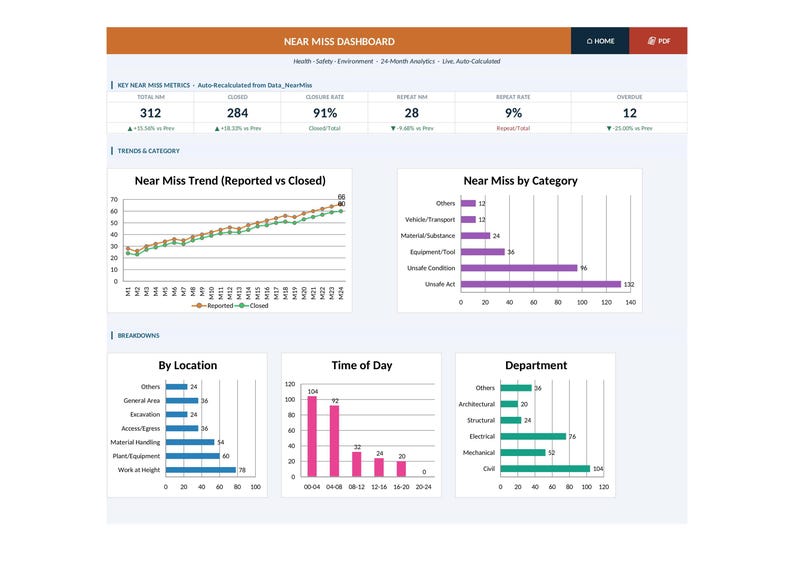The height and width of the screenshot is (562, 794).
Task: Click the house icon in HOME button
Action: coord(589,41)
